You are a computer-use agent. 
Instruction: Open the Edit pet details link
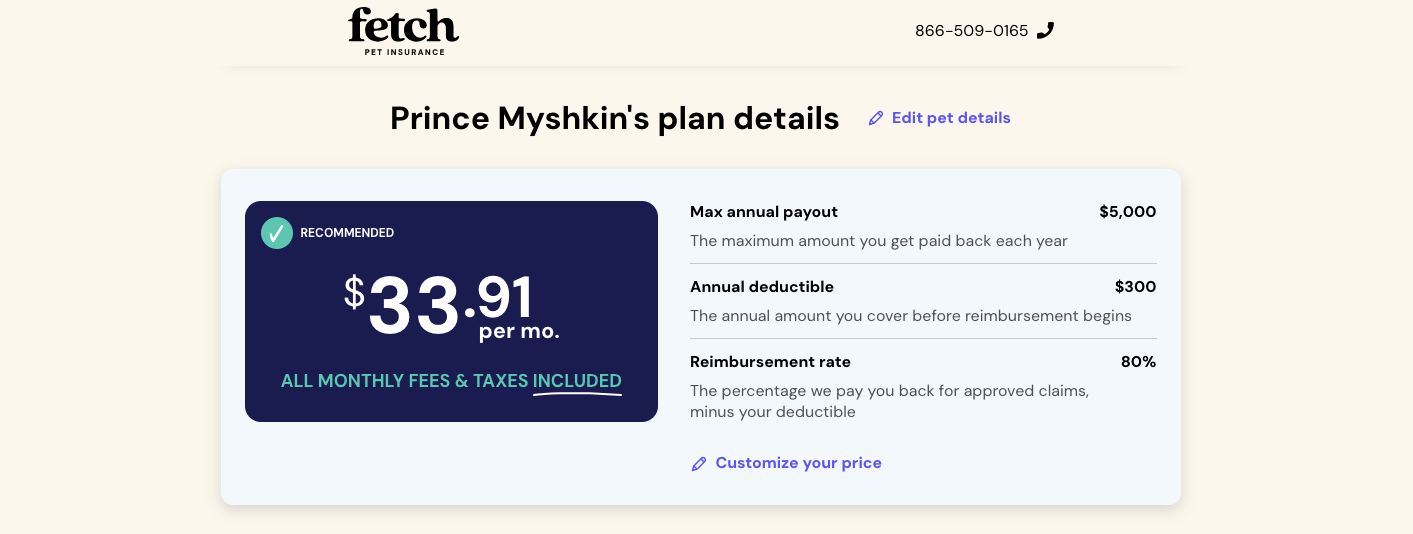pos(950,118)
